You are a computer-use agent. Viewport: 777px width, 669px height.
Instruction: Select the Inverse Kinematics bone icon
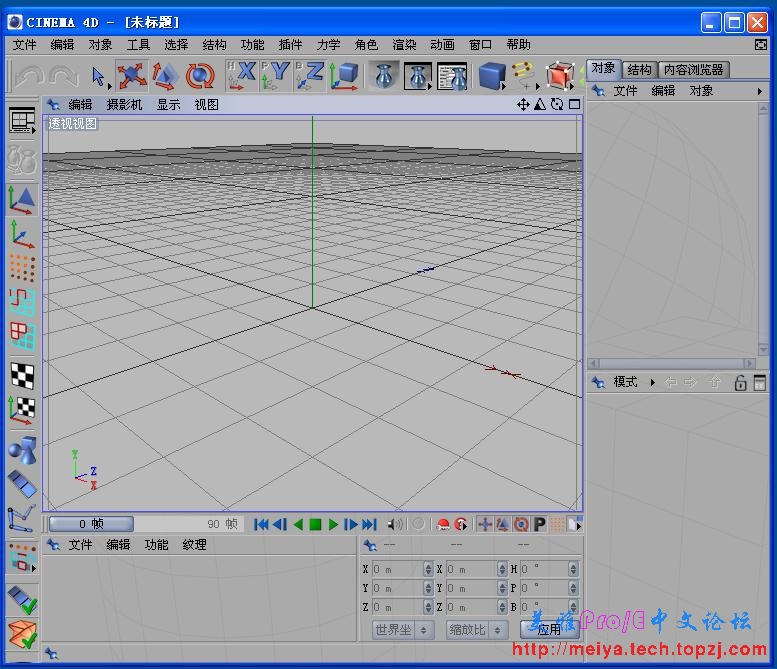[22, 518]
